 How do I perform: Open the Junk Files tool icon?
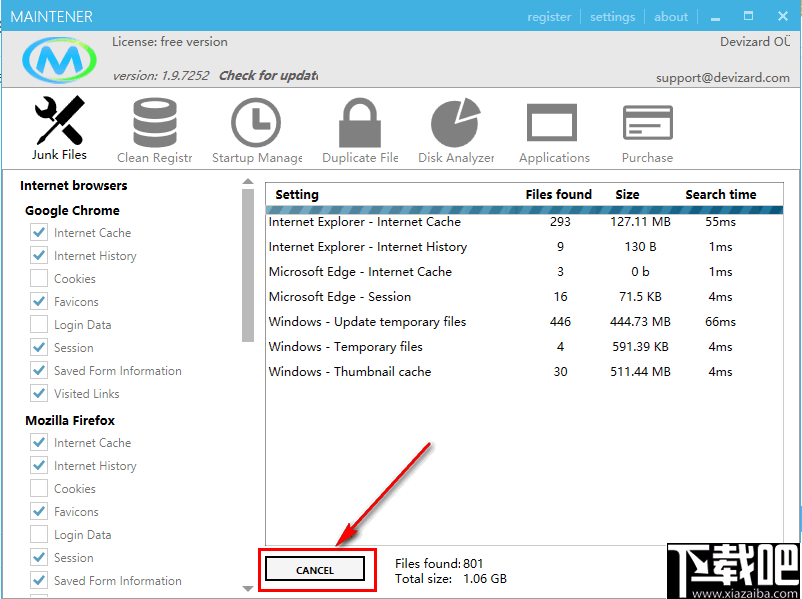59,120
